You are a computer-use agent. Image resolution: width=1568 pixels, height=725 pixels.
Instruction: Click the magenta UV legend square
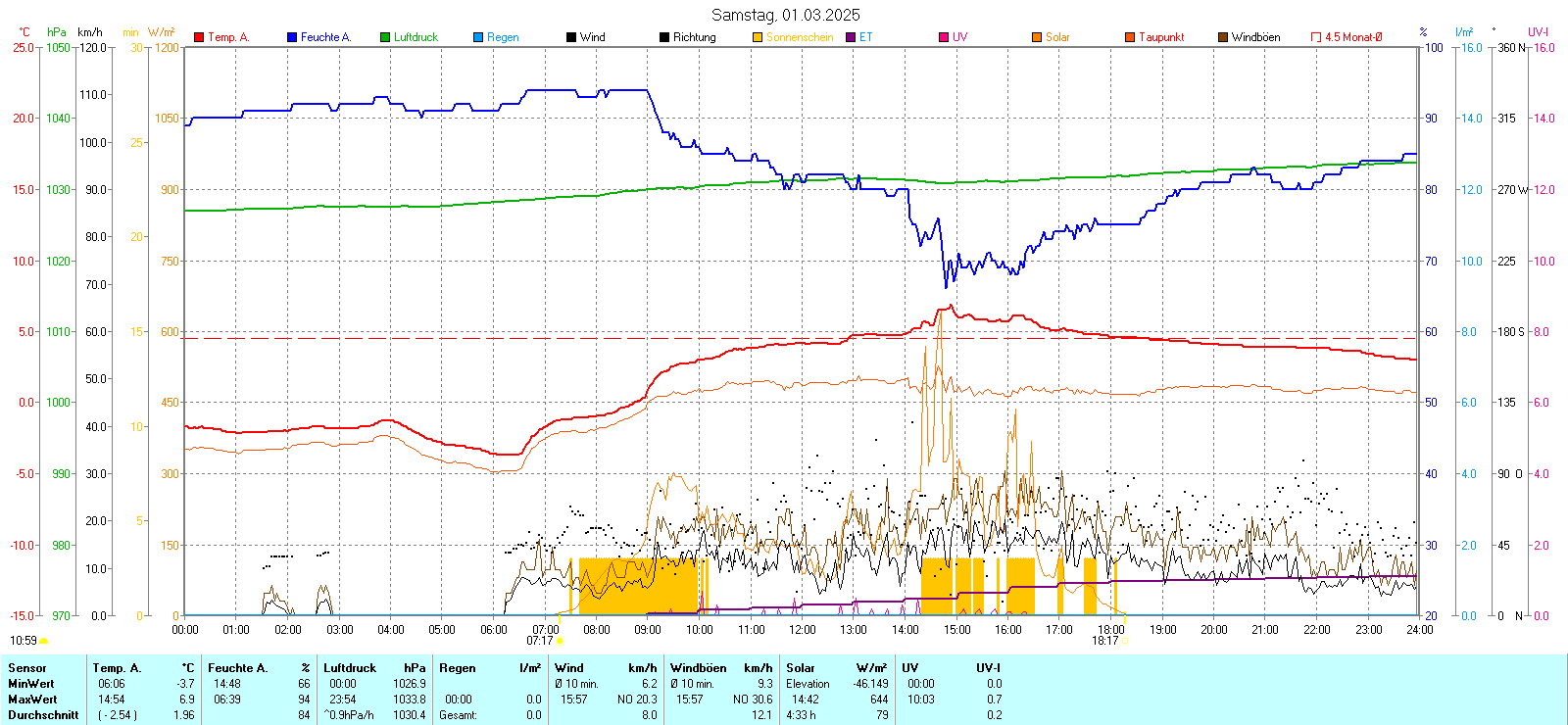point(944,37)
